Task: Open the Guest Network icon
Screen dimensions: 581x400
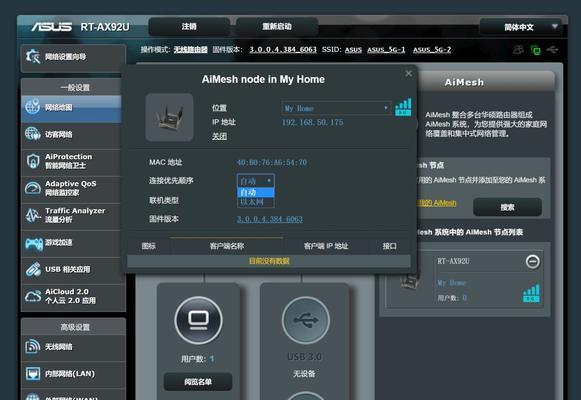Action: (33, 134)
